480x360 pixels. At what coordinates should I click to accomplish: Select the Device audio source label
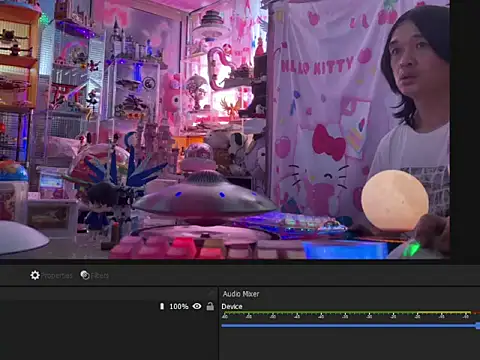click(x=232, y=306)
